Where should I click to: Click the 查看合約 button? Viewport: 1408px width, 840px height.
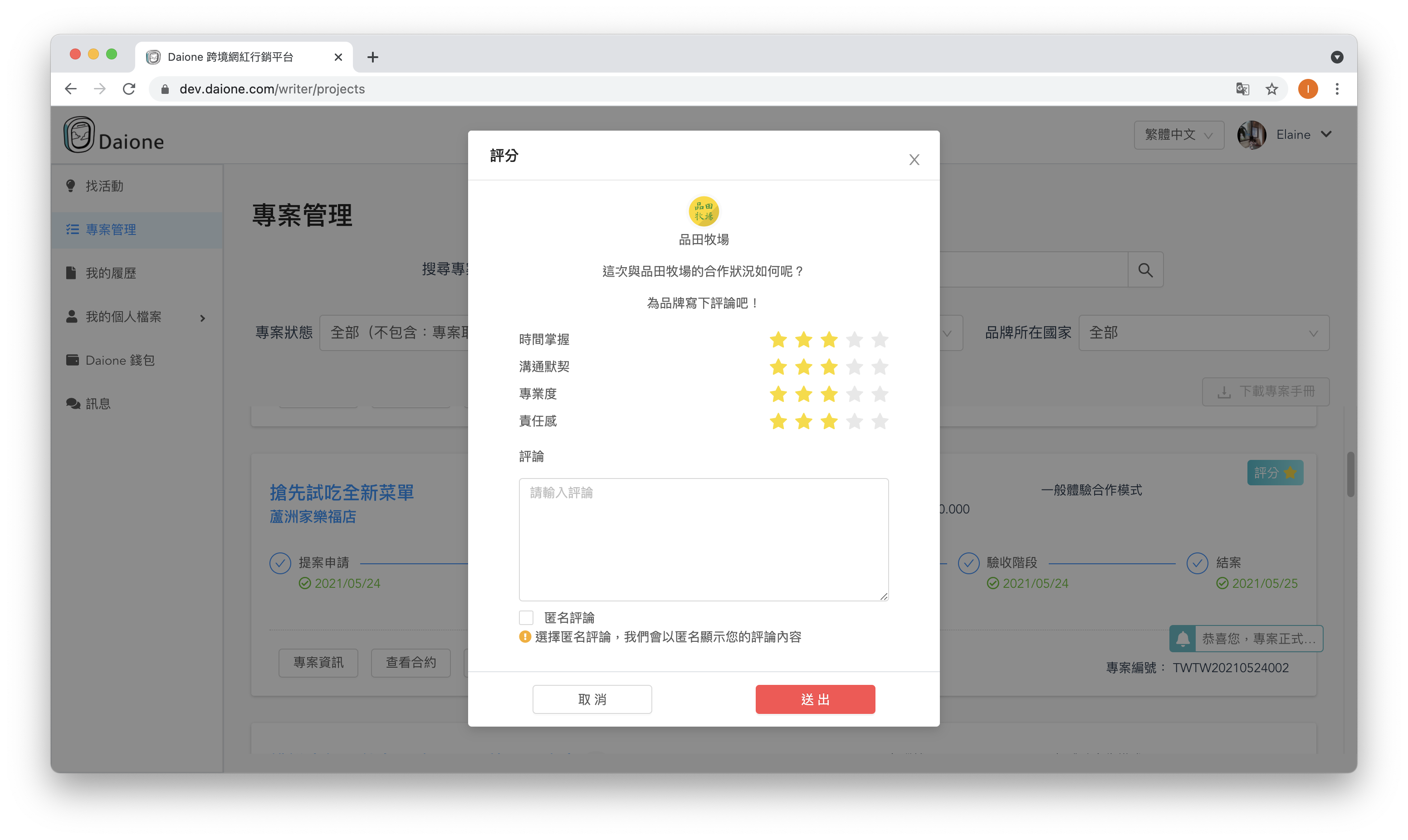click(411, 663)
